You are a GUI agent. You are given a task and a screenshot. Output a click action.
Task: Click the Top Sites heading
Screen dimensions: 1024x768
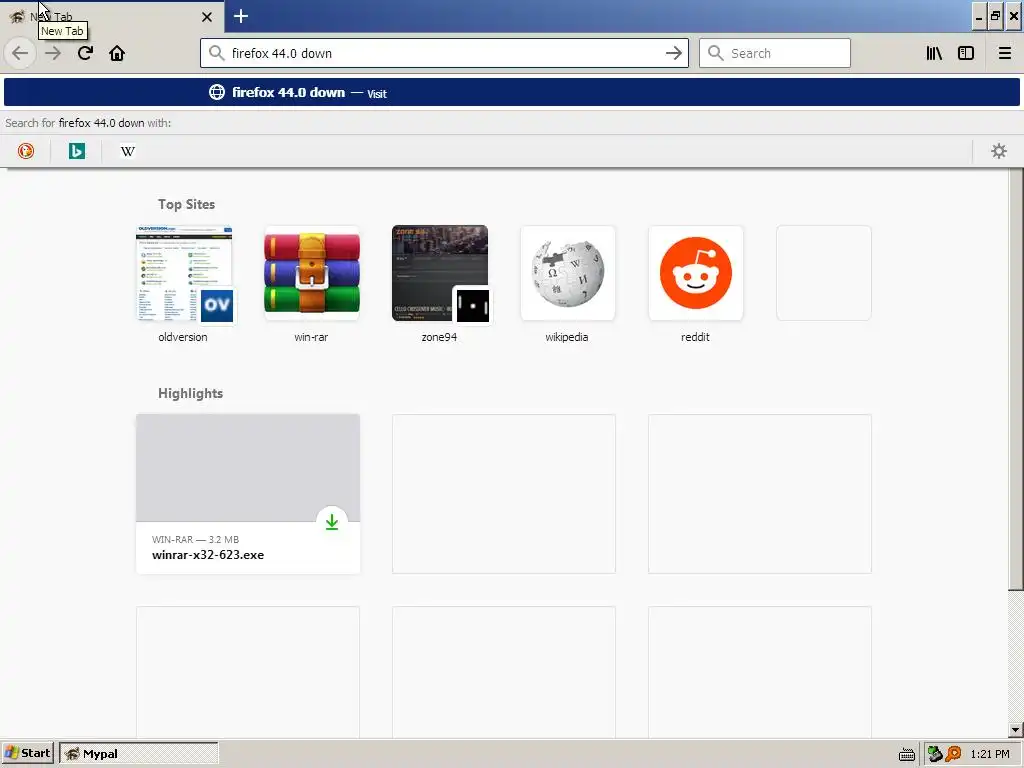186,204
